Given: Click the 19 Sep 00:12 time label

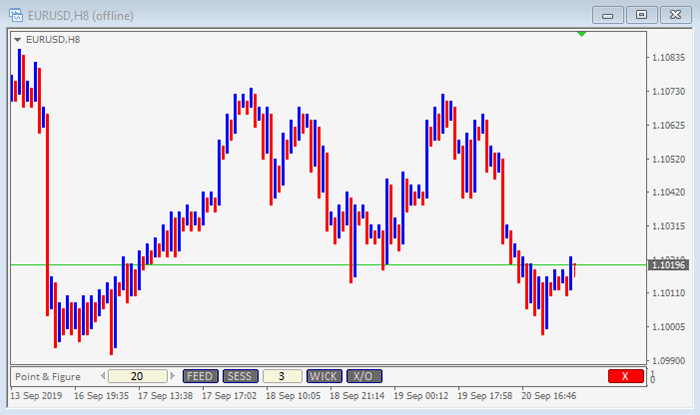Looking at the screenshot, I should 421,396.
